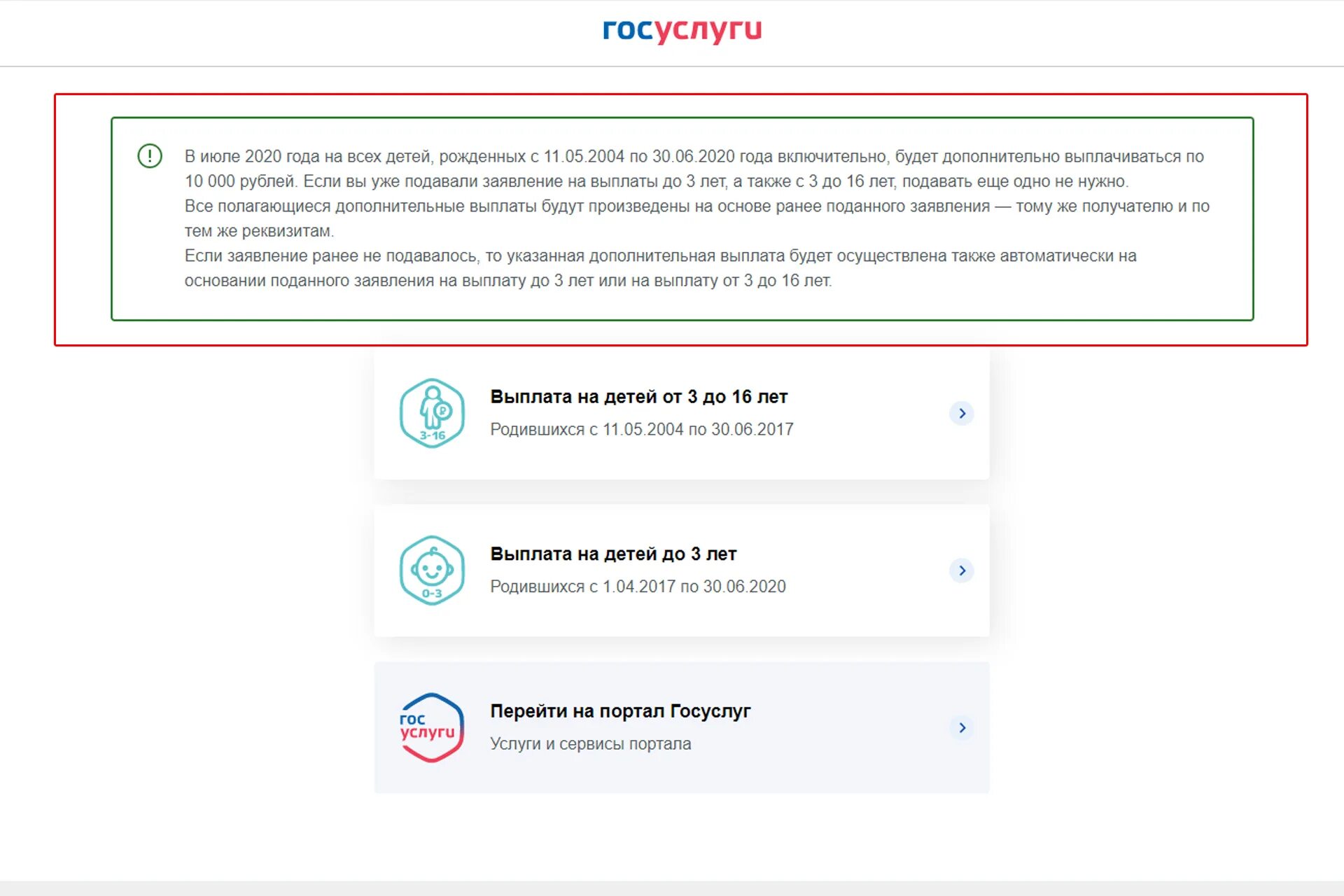Click subtitle 'Услуги и сервисы портала'
Image resolution: width=1344 pixels, height=896 pixels.
click(590, 743)
